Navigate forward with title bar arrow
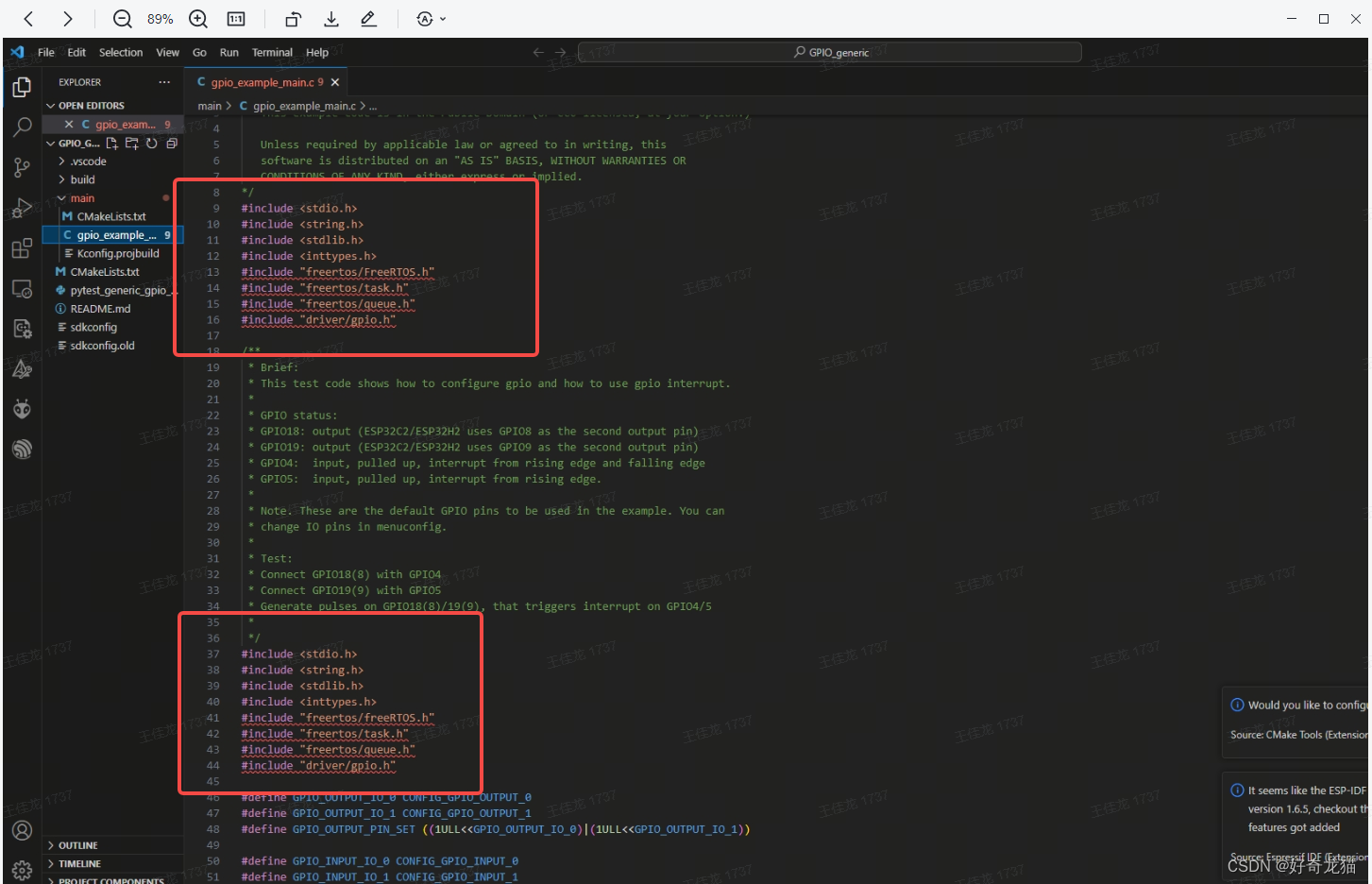This screenshot has width=1372, height=884. 561,52
